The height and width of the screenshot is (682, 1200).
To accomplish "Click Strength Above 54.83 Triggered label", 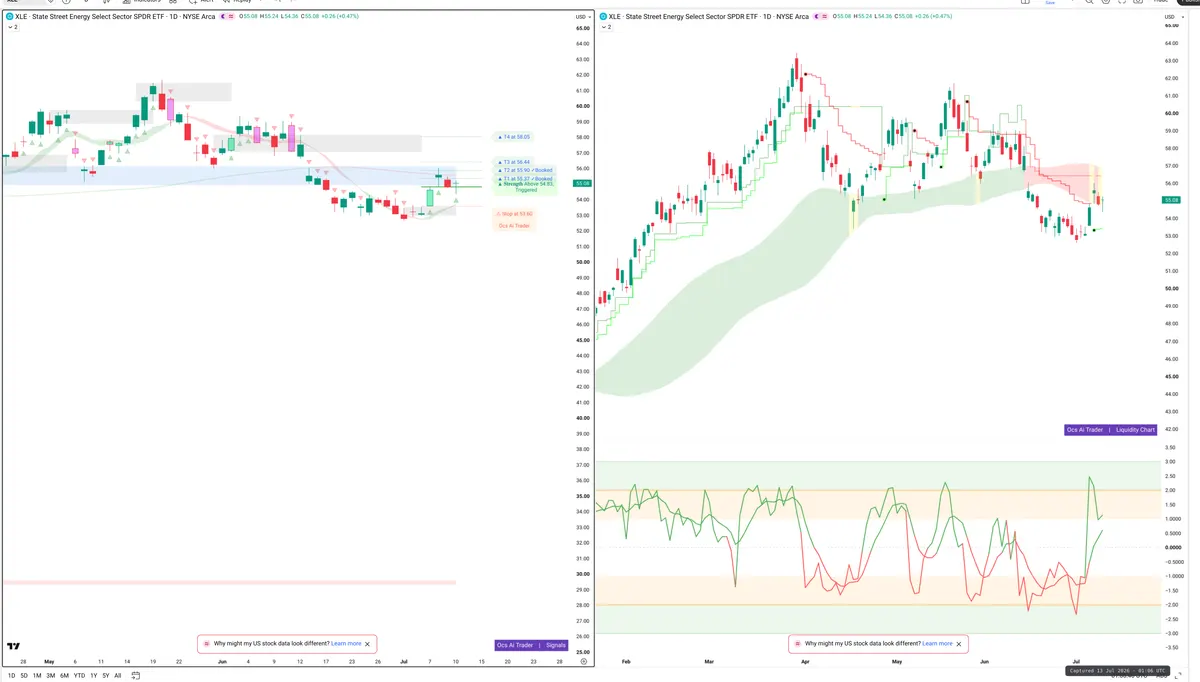I will click(x=524, y=187).
